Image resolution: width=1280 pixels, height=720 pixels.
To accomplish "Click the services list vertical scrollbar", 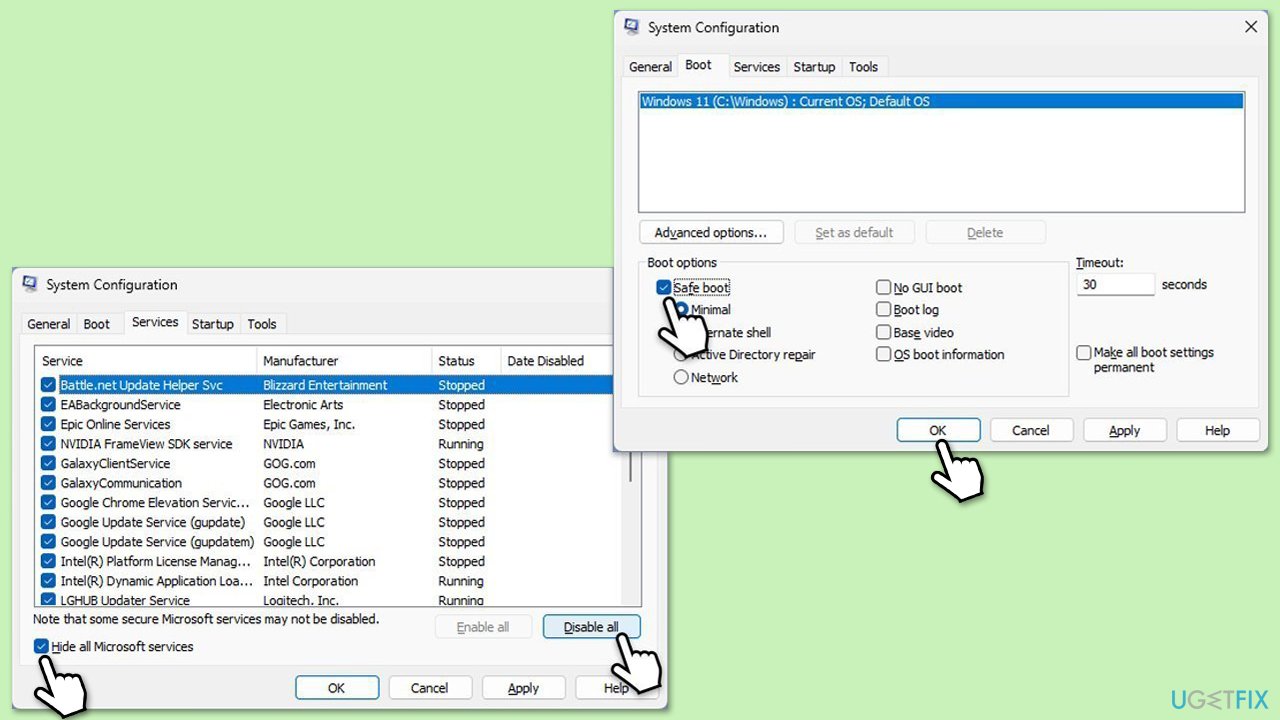I will pyautogui.click(x=631, y=470).
